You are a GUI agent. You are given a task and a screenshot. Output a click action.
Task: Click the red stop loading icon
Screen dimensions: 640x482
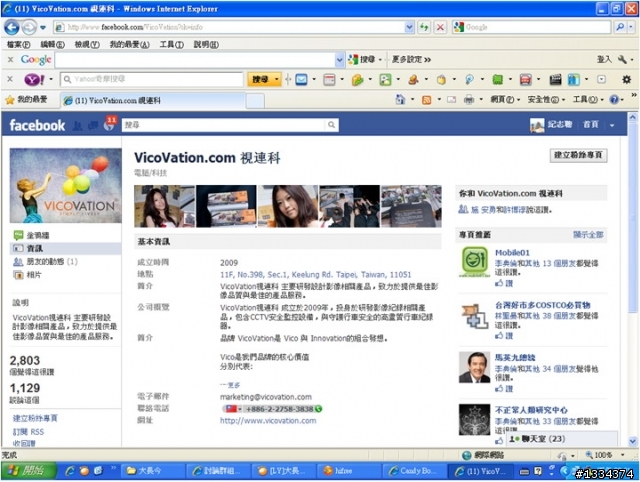click(x=440, y=27)
